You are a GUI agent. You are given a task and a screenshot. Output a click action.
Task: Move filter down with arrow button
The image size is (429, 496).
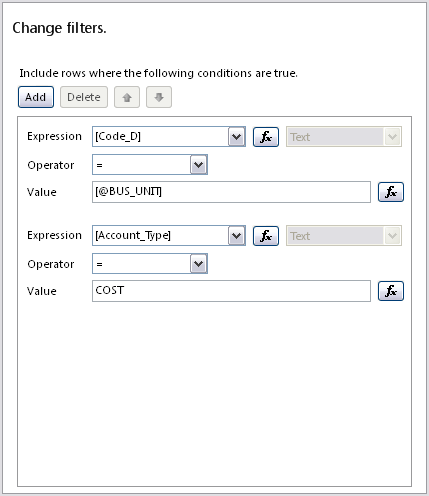(159, 97)
